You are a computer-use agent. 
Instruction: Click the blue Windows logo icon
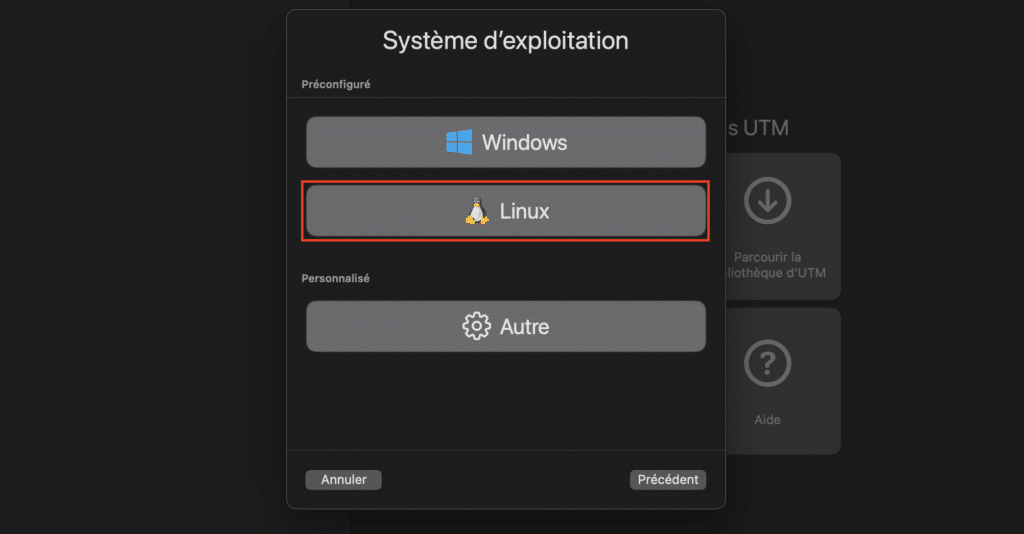459,142
